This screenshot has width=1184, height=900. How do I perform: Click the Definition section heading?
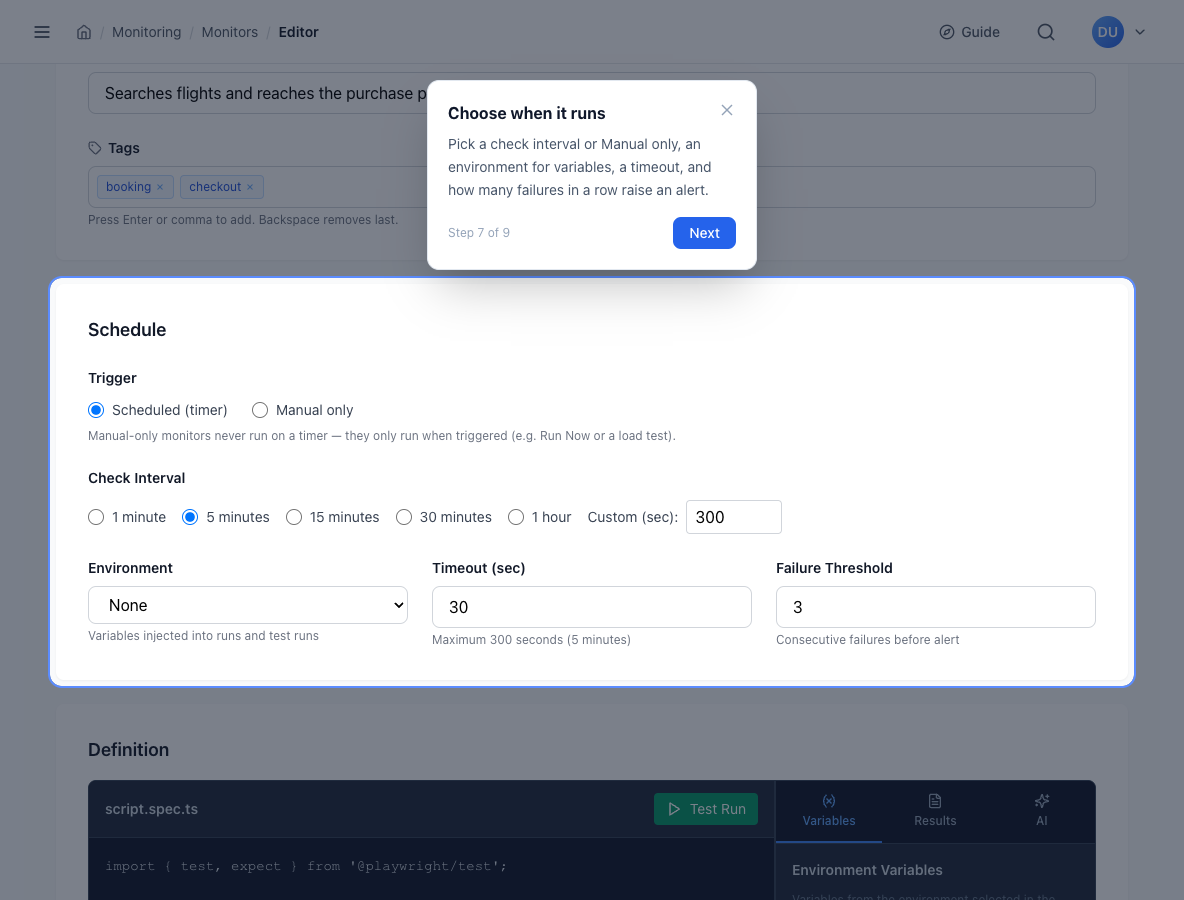click(x=128, y=750)
